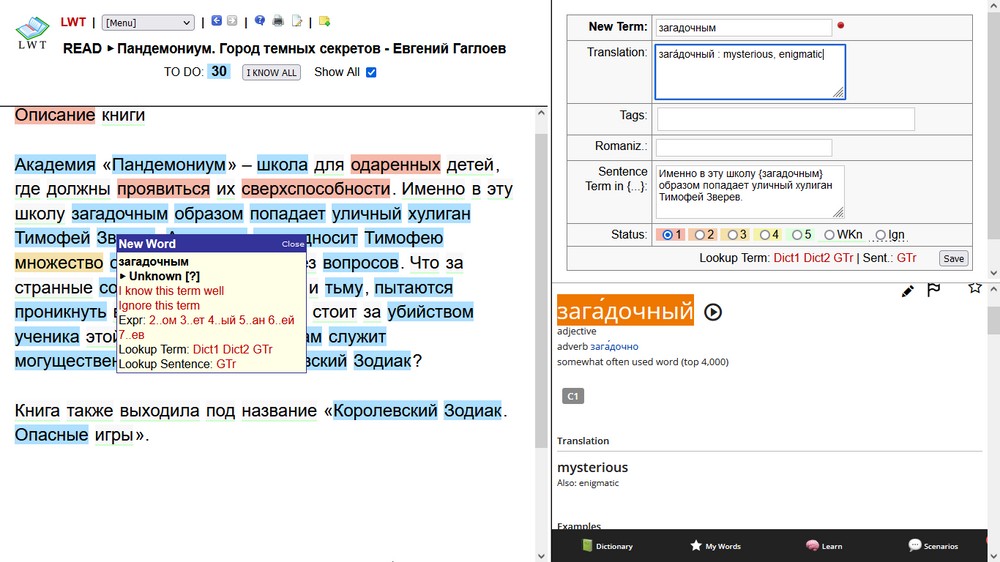Click GTr after Lookup Sentence in popup

226,364
